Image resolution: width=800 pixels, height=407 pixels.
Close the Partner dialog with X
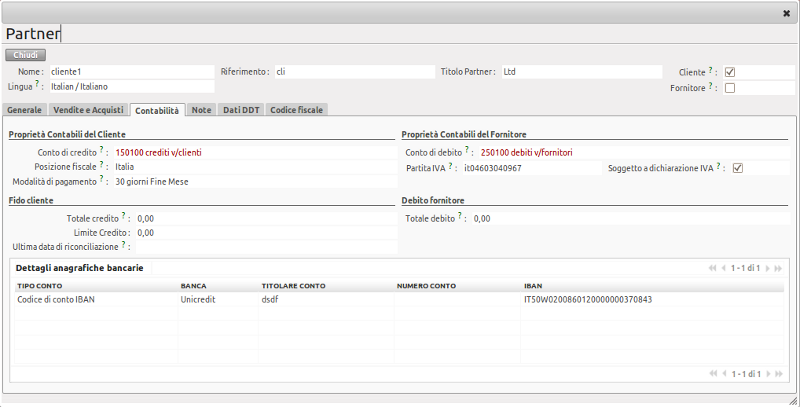(x=786, y=12)
